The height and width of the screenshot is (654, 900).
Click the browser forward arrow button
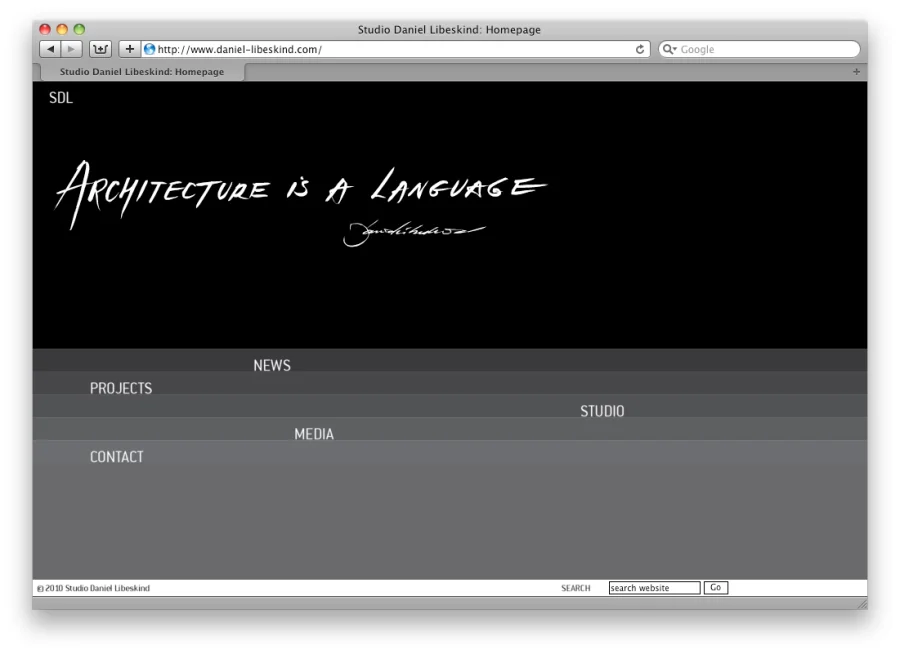[x=72, y=49]
